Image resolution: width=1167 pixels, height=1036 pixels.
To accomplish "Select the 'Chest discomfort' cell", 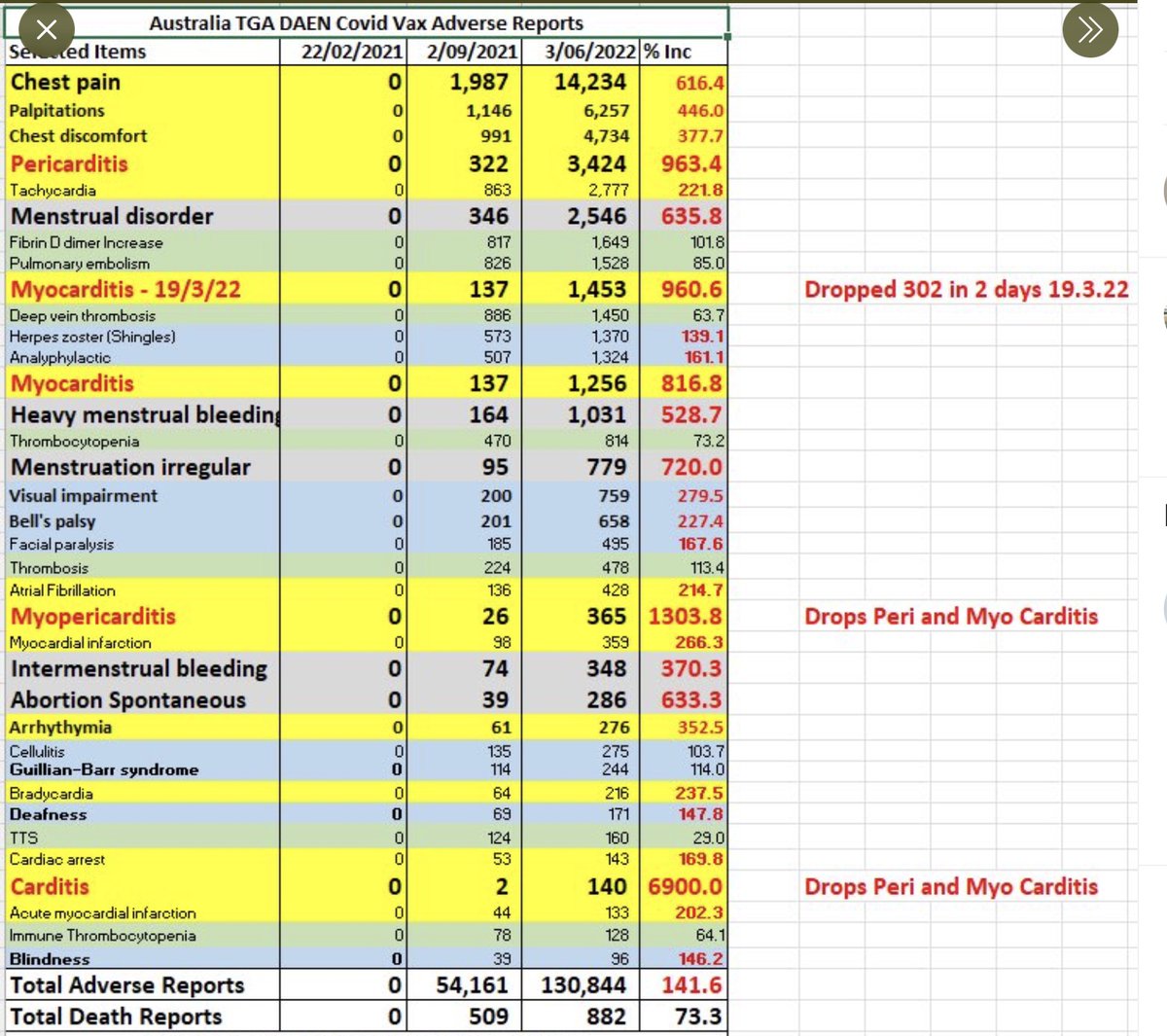I will pos(78,136).
